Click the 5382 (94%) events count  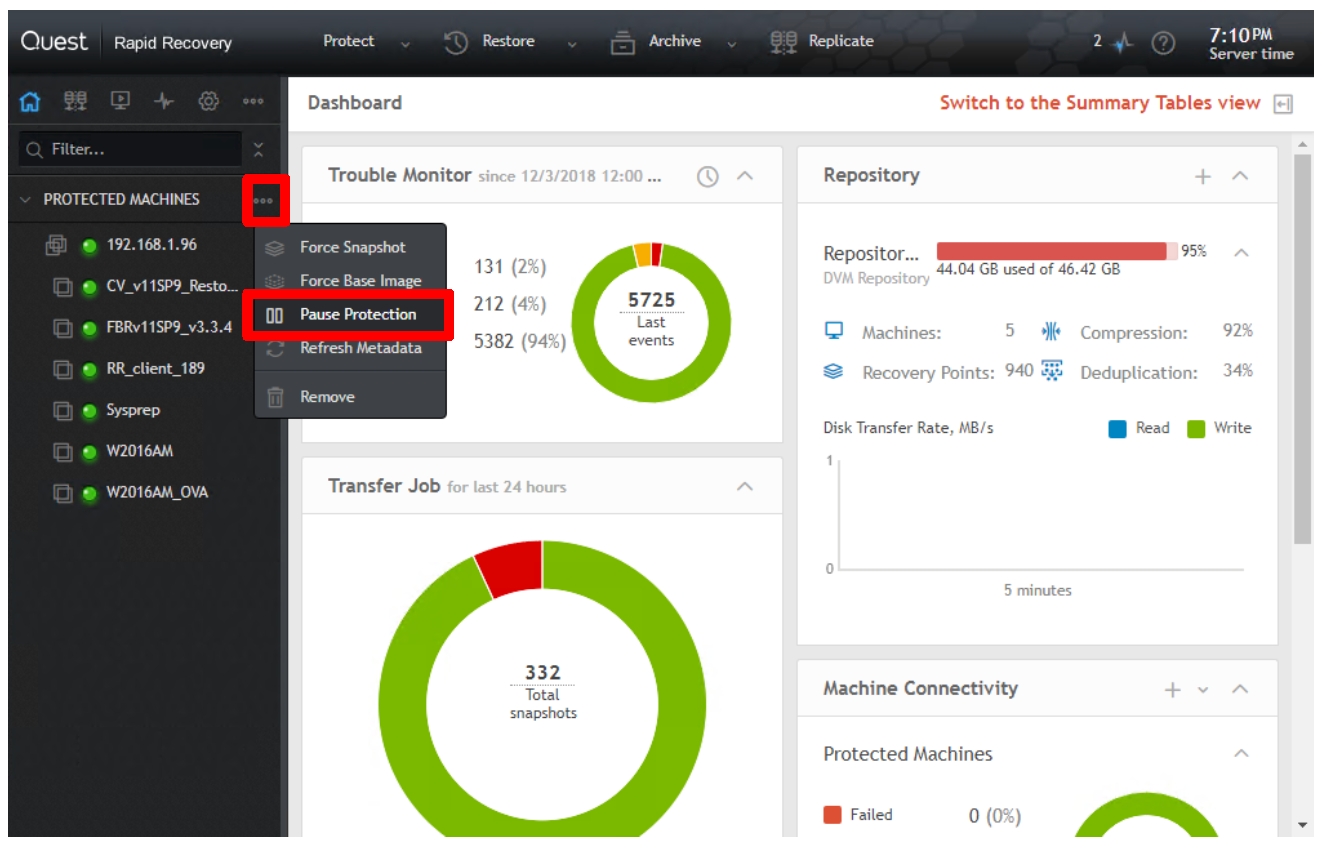point(520,342)
